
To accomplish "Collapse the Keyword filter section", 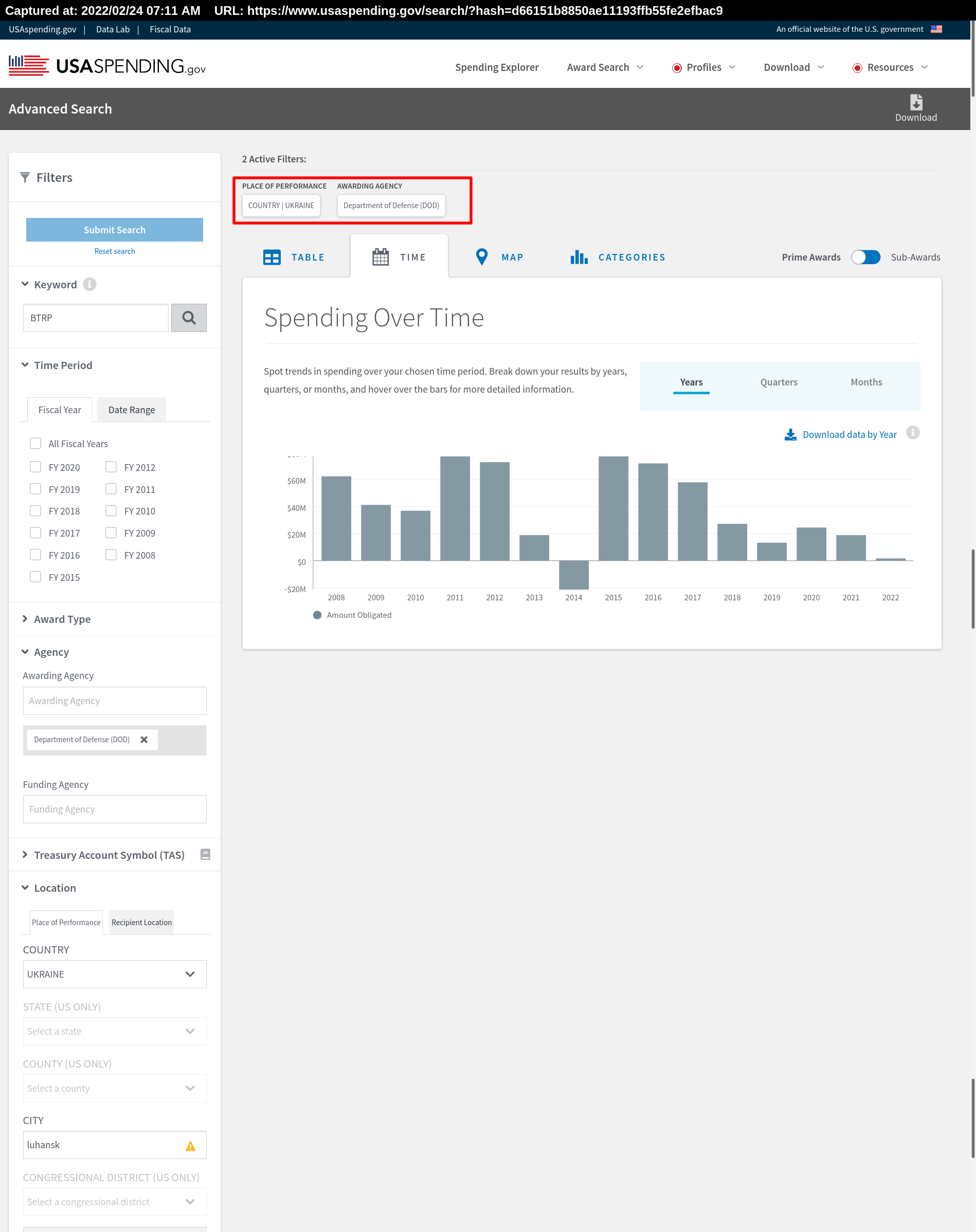I will point(25,284).
